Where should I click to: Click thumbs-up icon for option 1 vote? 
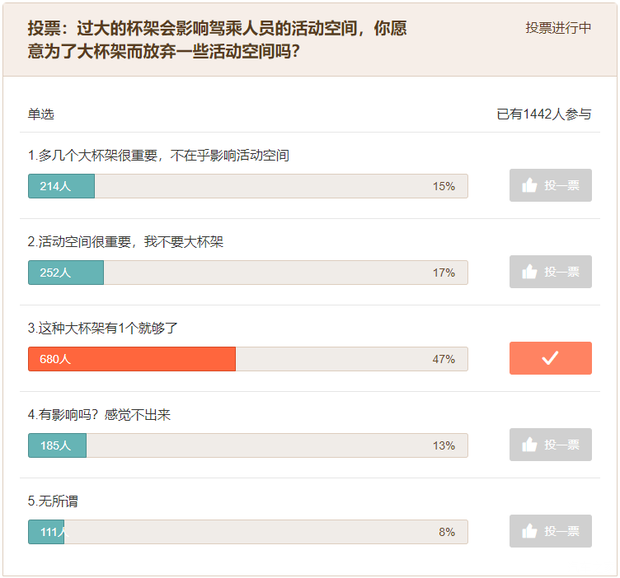coord(530,186)
